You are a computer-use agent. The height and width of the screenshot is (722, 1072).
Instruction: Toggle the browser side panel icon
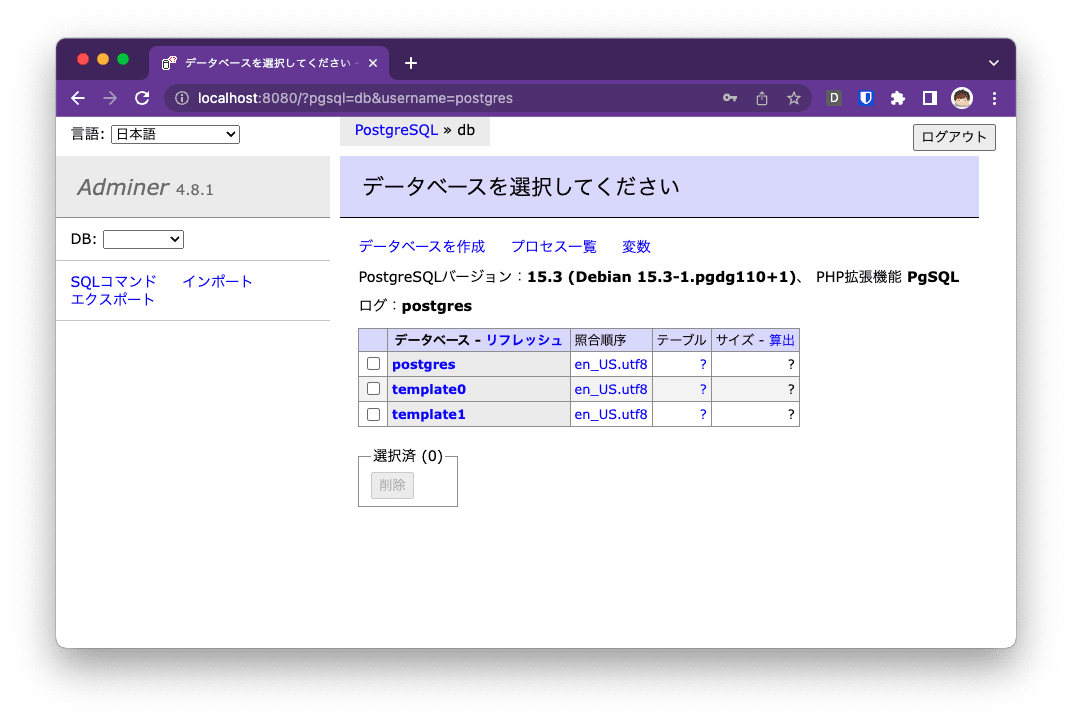tap(929, 98)
